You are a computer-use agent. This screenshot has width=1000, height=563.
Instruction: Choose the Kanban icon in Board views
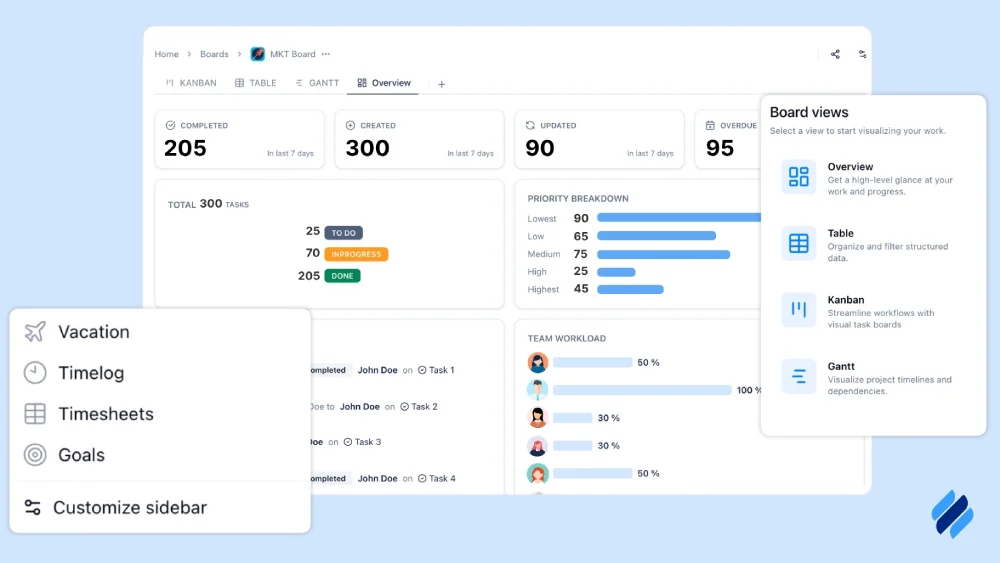click(798, 310)
